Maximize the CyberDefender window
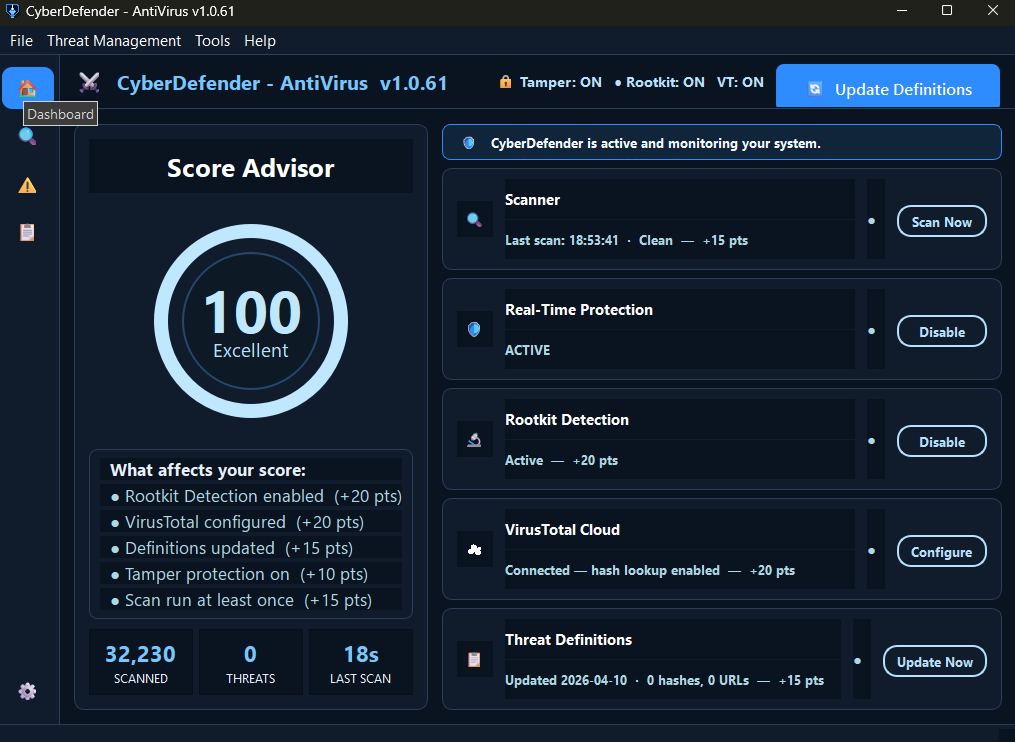This screenshot has height=742, width=1015. (947, 10)
